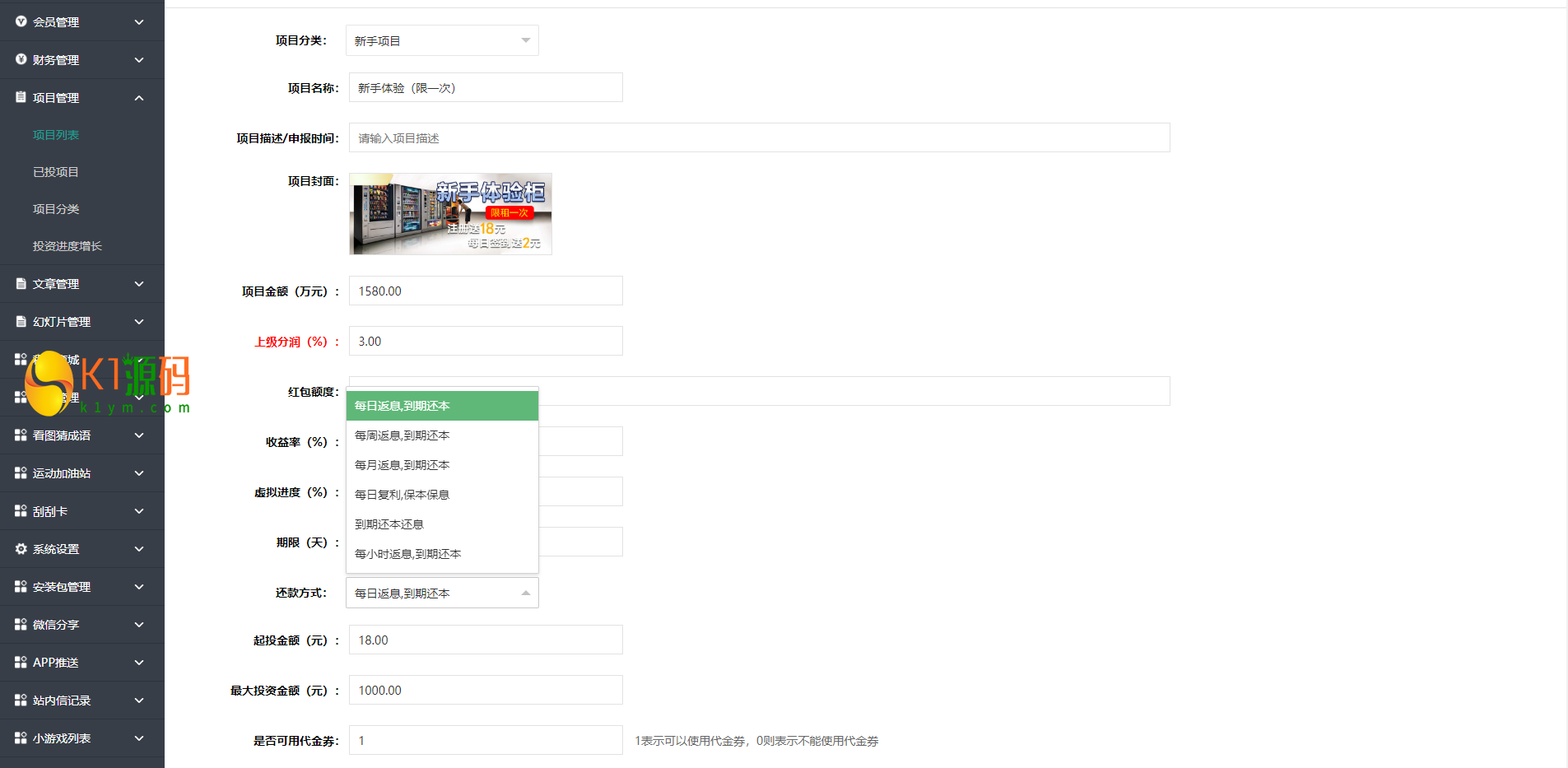Open 投资进度增长 in the sidebar submenu
The image size is (1568, 768).
click(x=67, y=246)
